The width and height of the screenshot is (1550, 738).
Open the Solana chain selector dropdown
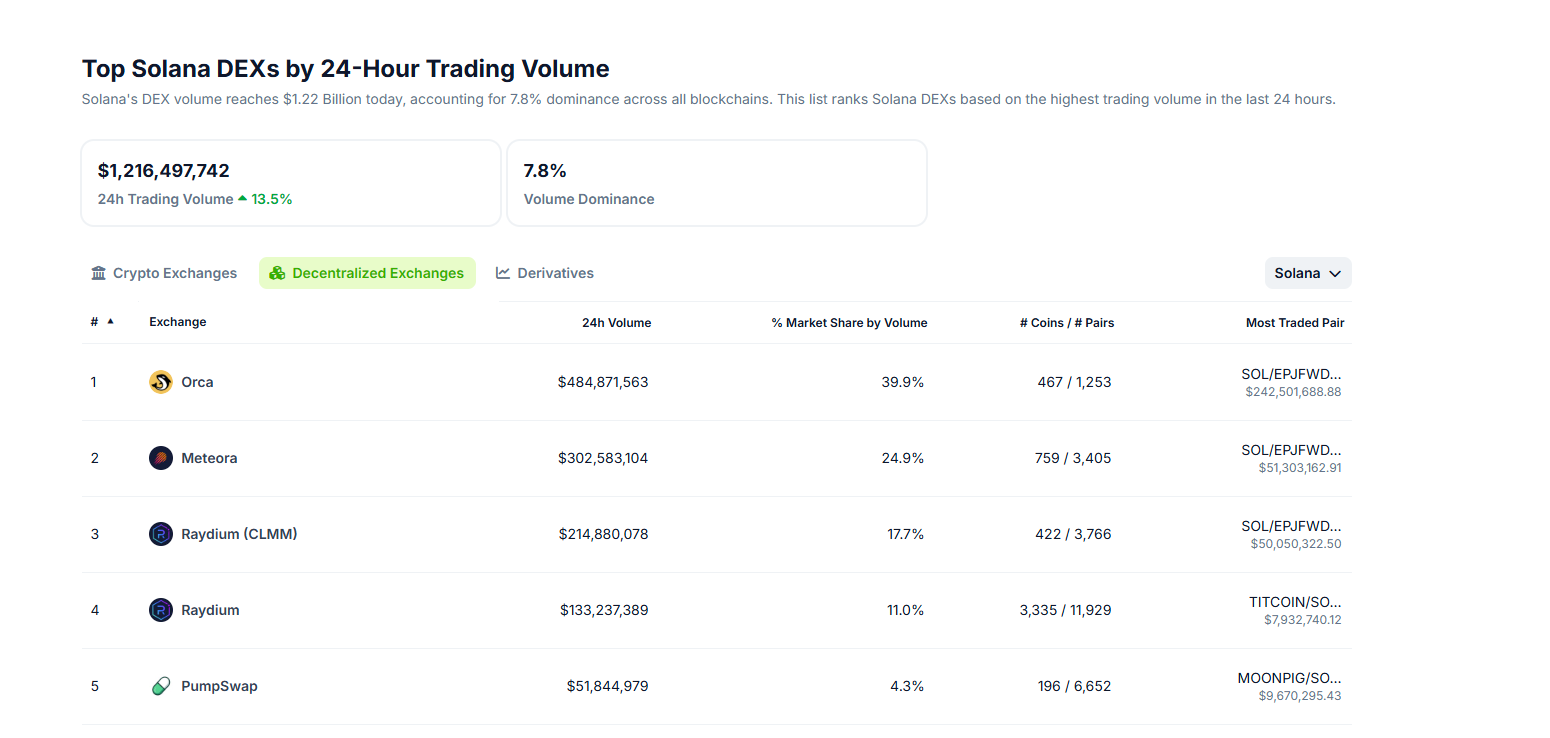point(1308,272)
